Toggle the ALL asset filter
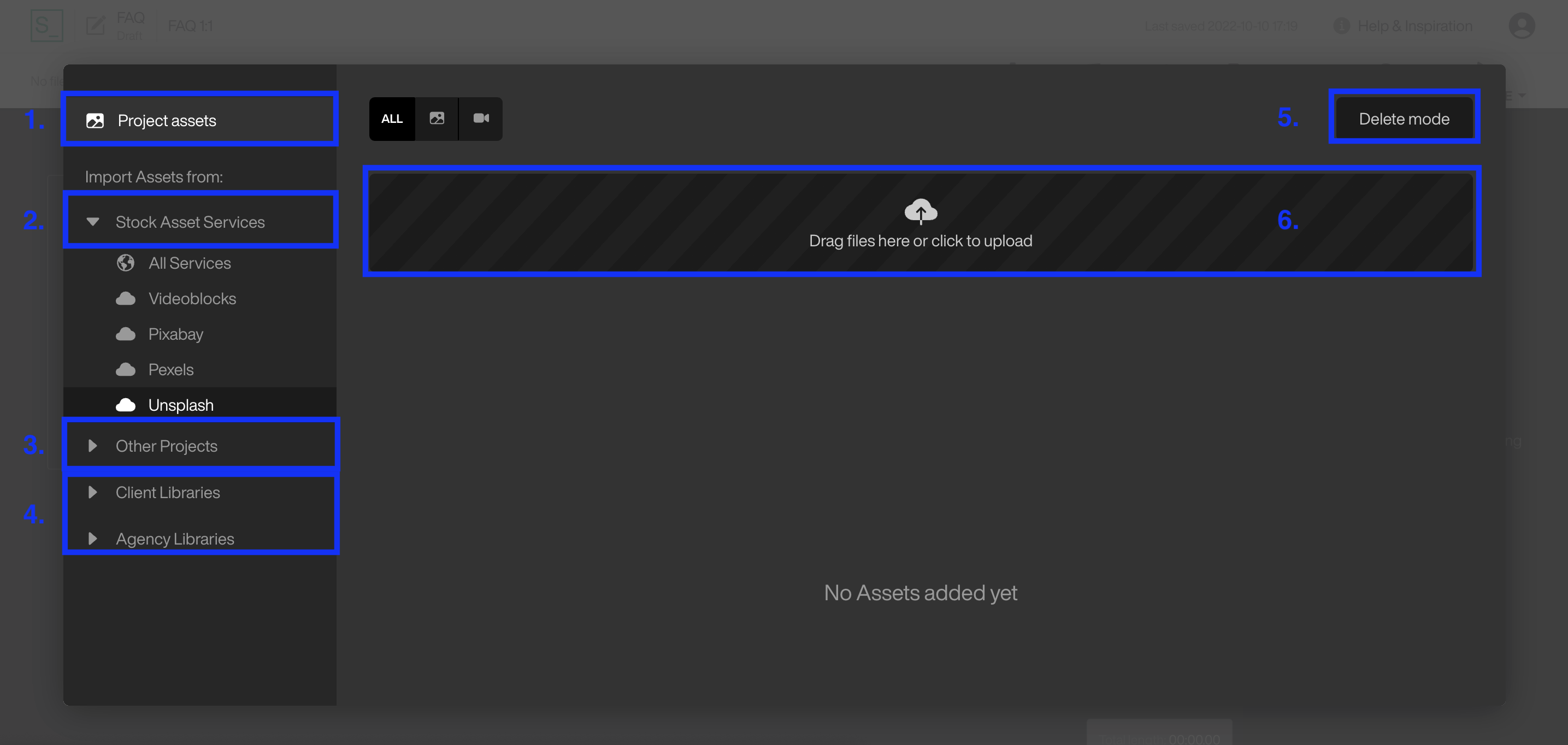This screenshot has height=745, width=1568. (x=392, y=119)
